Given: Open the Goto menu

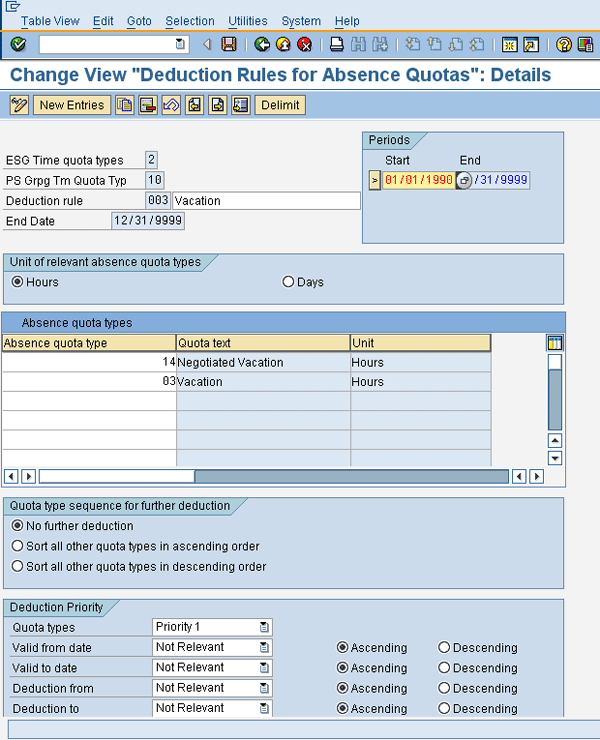Looking at the screenshot, I should [x=139, y=21].
